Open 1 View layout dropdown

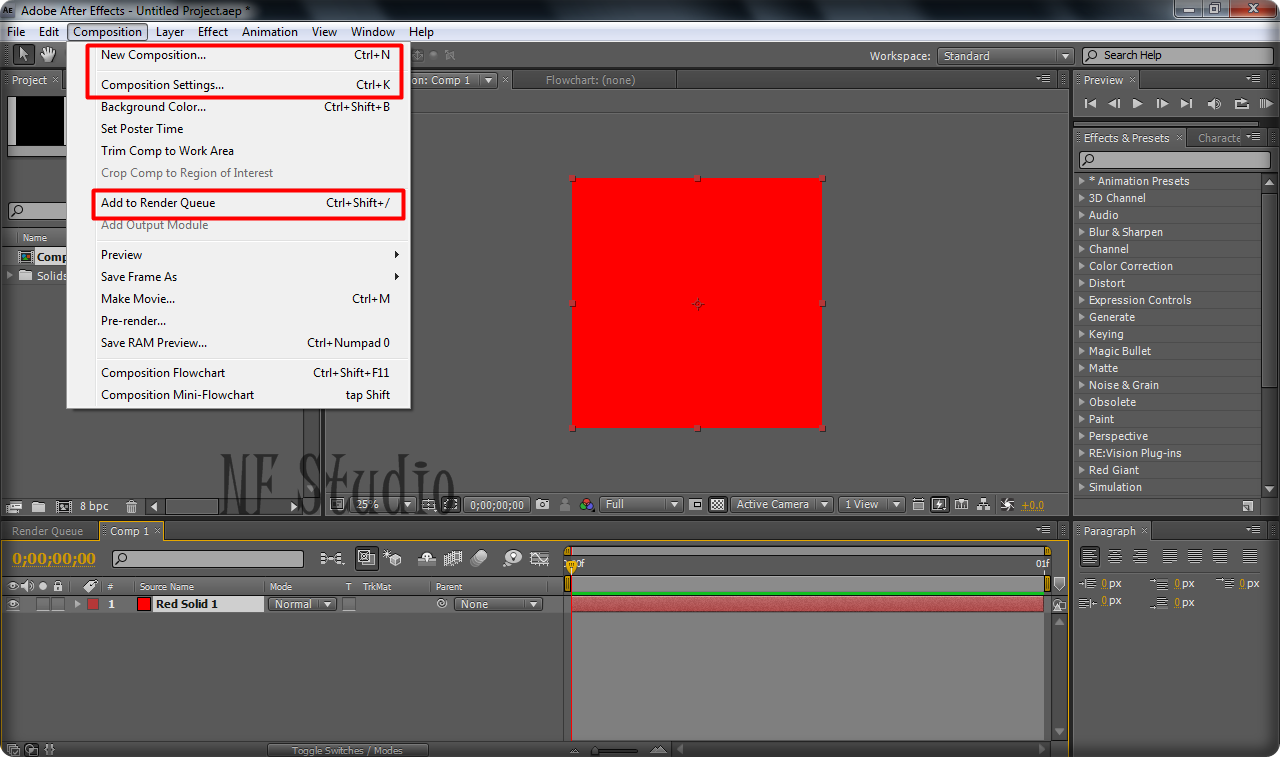click(x=871, y=504)
